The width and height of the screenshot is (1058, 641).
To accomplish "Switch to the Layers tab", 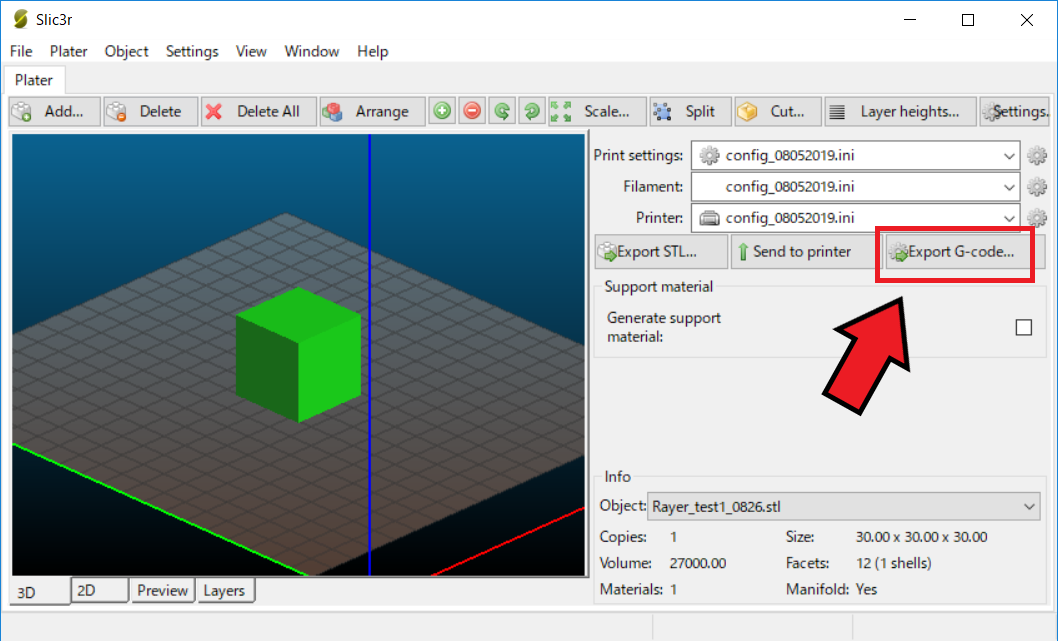I will 225,590.
